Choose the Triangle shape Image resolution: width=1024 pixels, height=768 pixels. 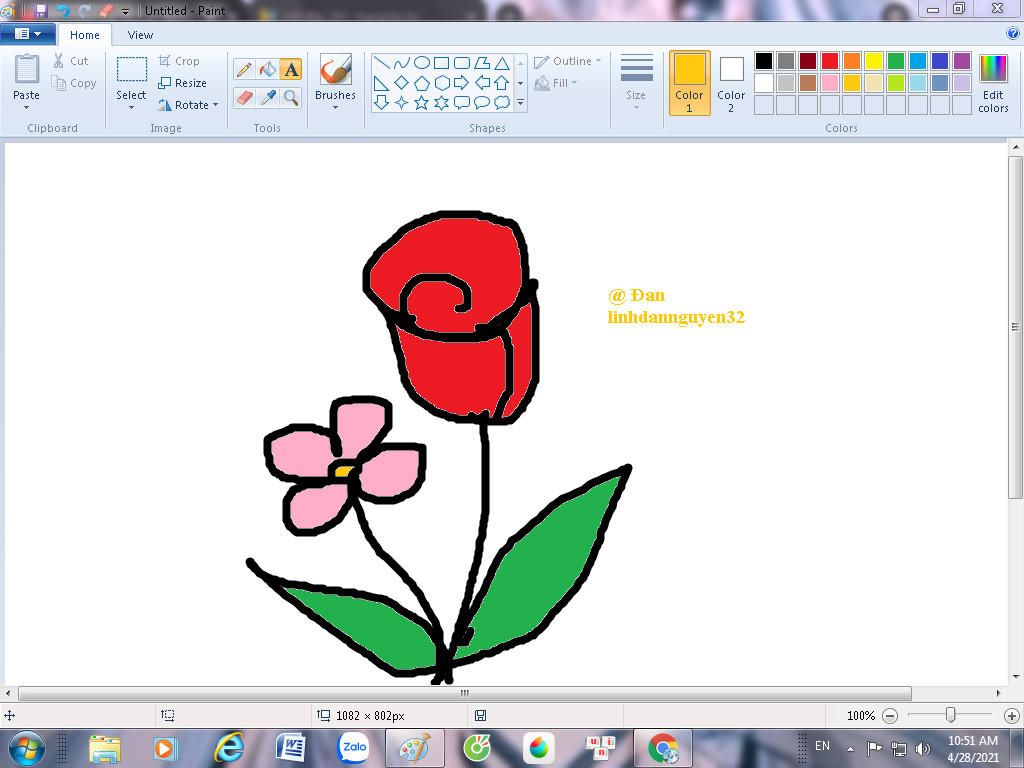[502, 63]
